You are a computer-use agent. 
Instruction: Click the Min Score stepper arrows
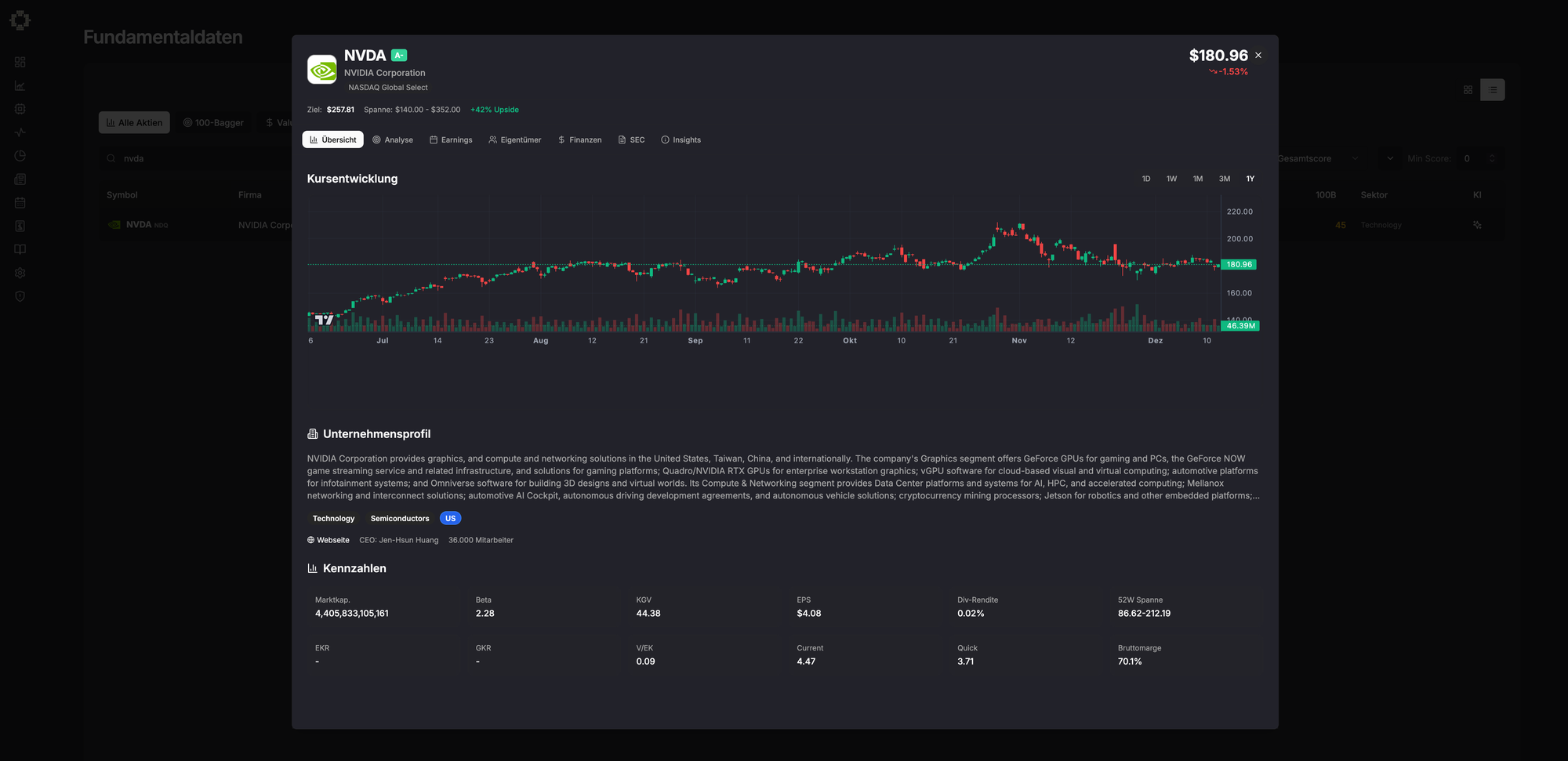[1492, 158]
